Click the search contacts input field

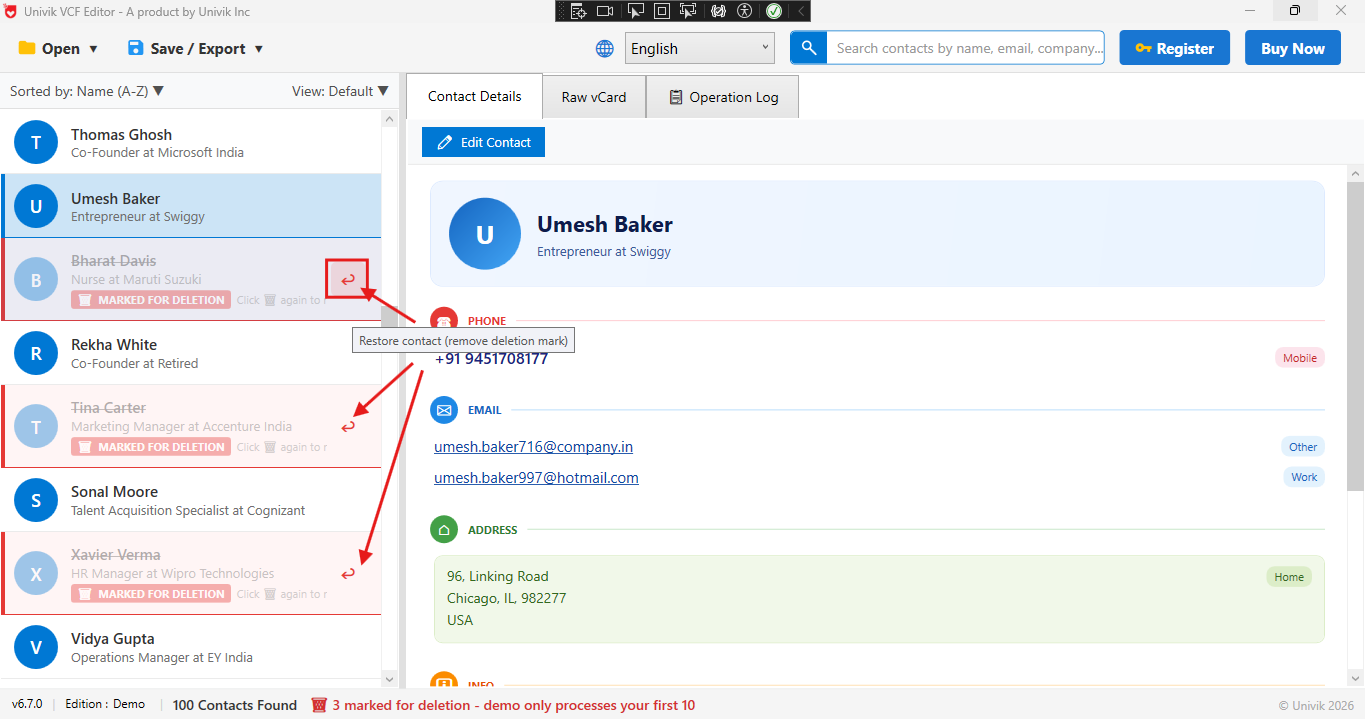(966, 48)
